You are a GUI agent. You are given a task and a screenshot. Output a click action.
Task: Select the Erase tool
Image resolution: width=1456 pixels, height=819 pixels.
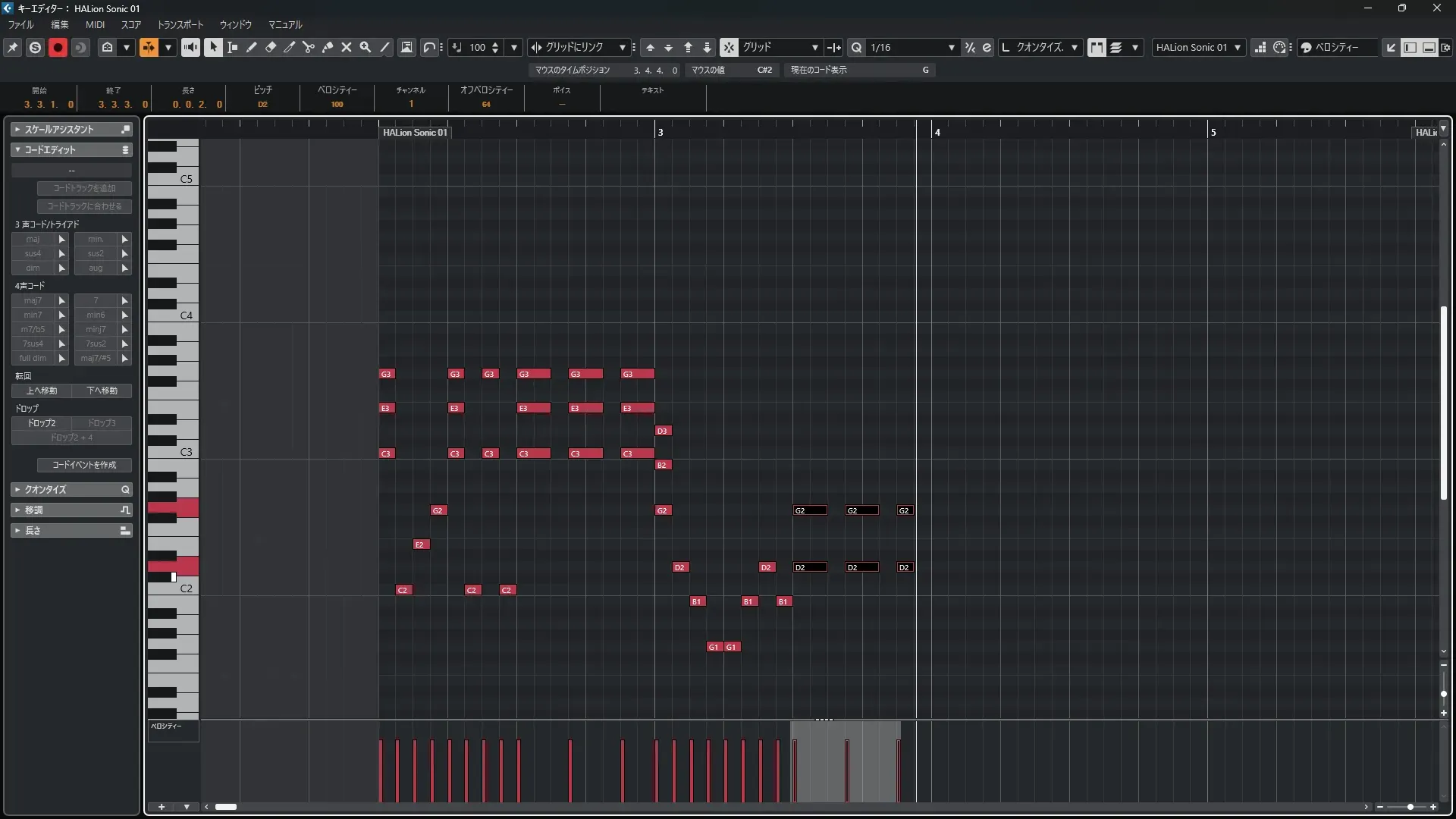(271, 47)
